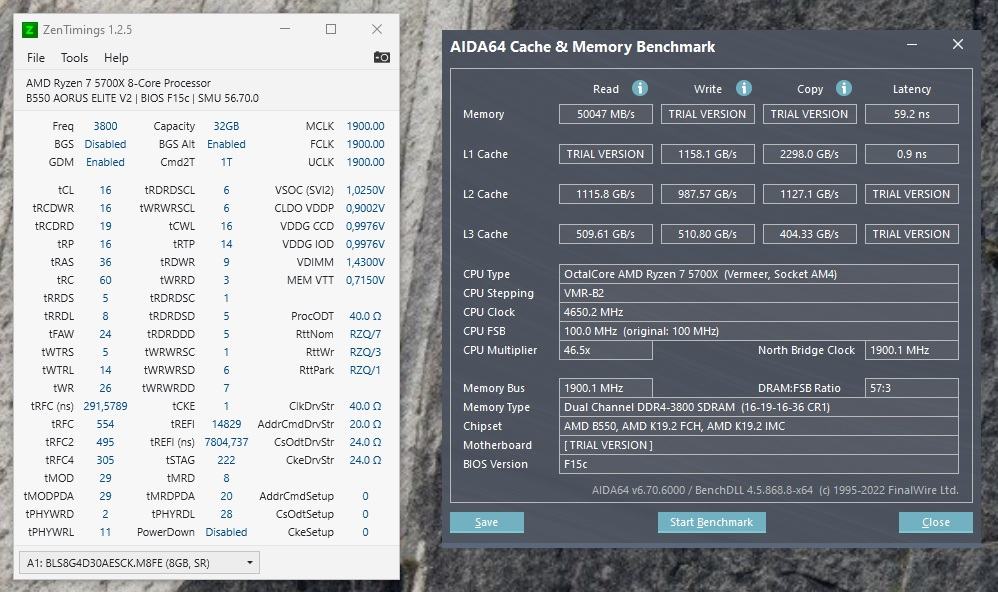Select the tREFI value 14829
This screenshot has width=998, height=592.
point(227,424)
